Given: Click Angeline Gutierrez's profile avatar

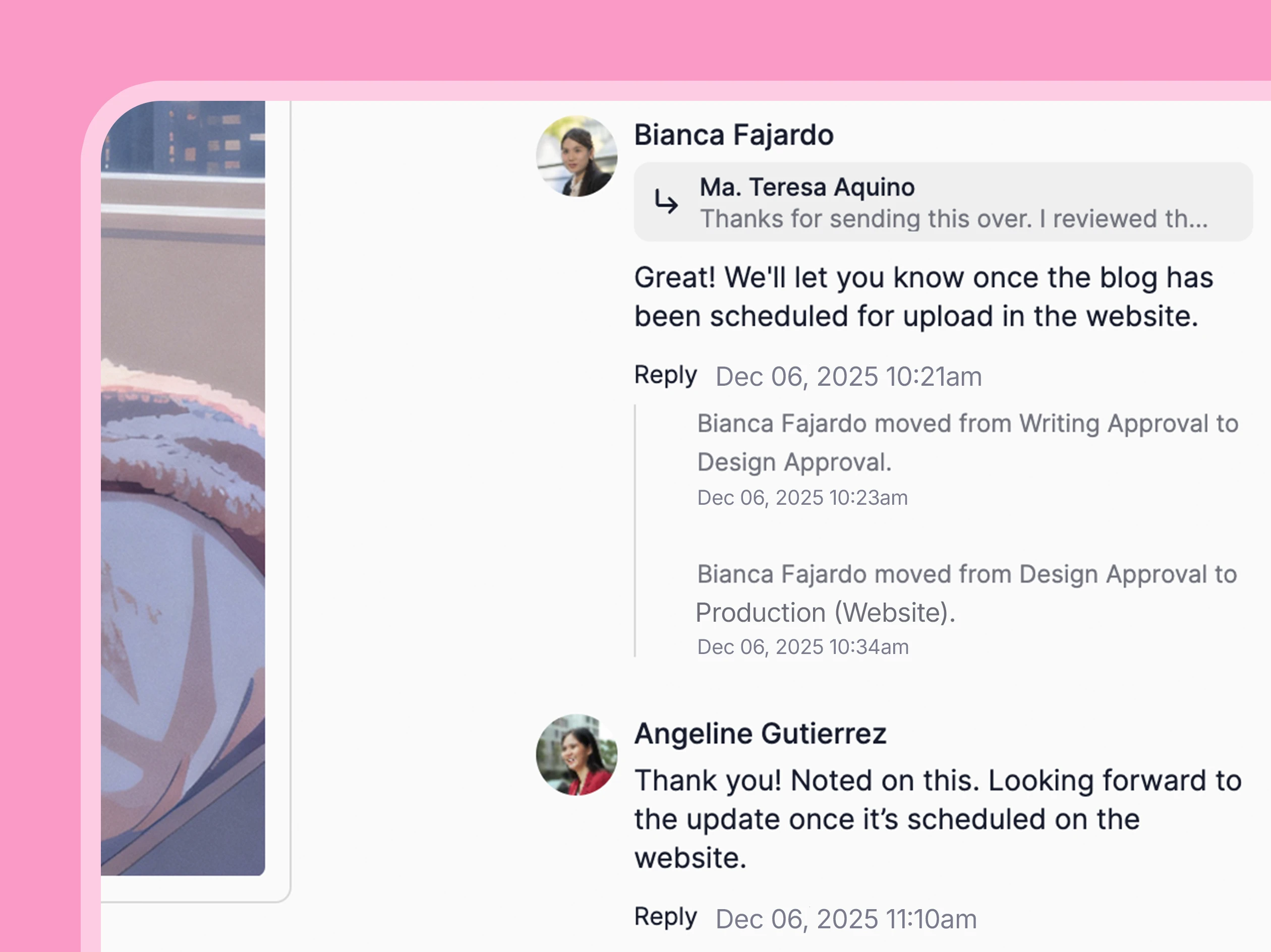Looking at the screenshot, I should tap(576, 754).
